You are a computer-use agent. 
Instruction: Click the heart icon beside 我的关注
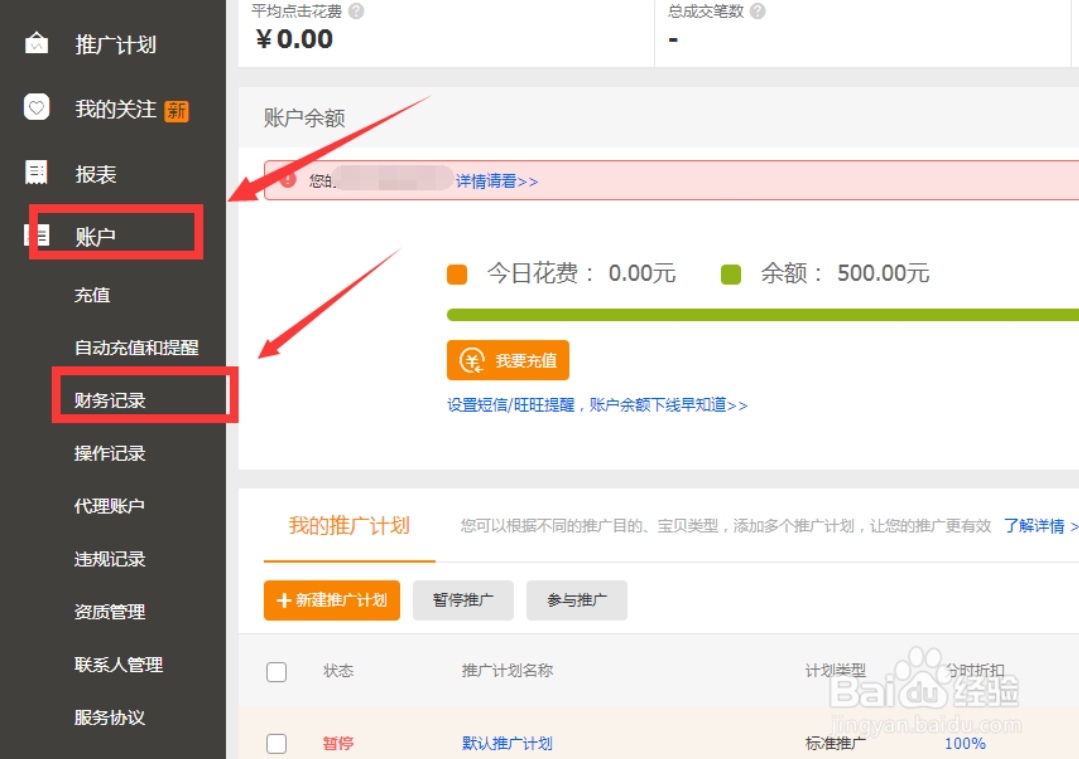click(36, 109)
